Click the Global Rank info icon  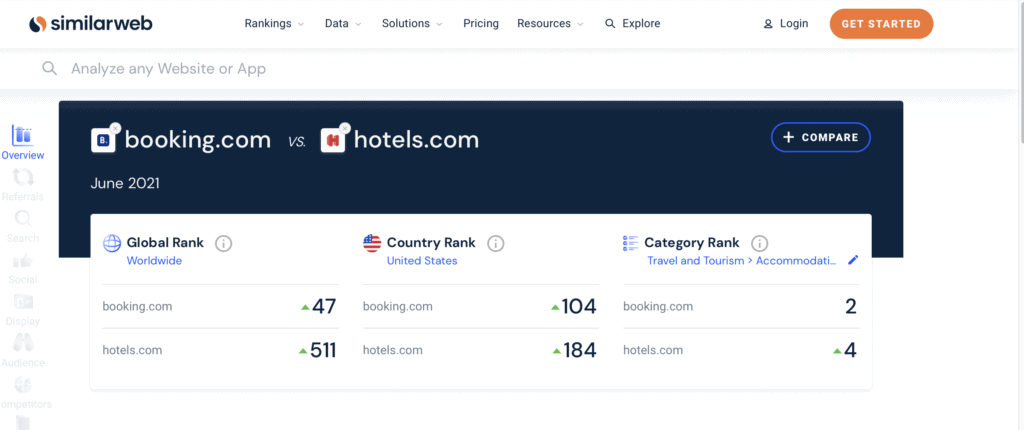pos(224,243)
